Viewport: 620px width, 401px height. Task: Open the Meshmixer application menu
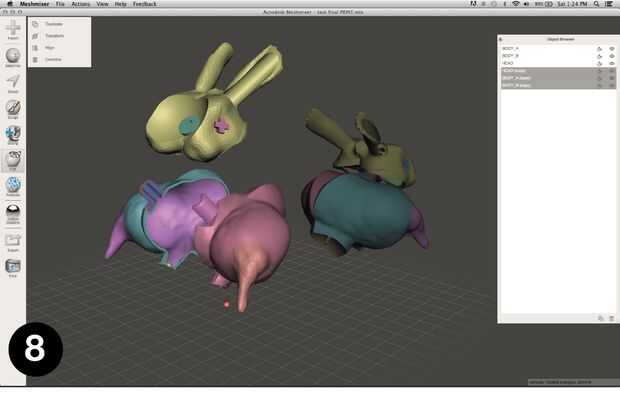[x=34, y=4]
